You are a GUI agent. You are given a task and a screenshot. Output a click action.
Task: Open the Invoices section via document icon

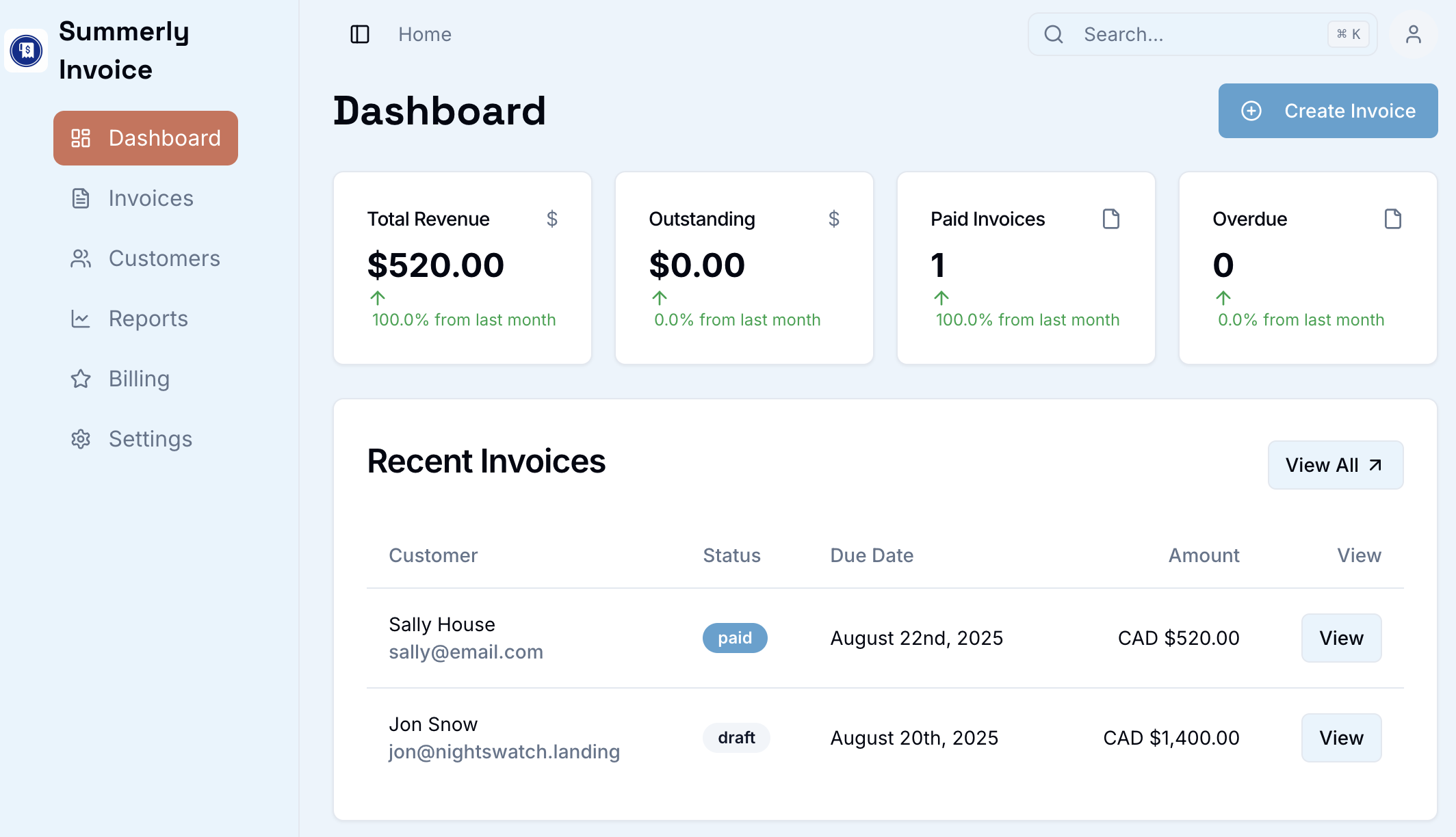click(x=81, y=198)
